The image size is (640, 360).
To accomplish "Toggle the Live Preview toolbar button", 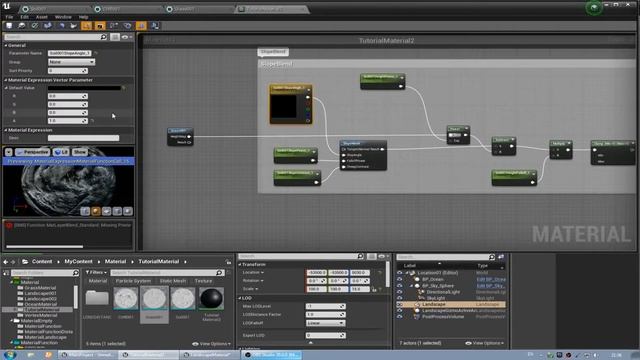I will point(100,26).
